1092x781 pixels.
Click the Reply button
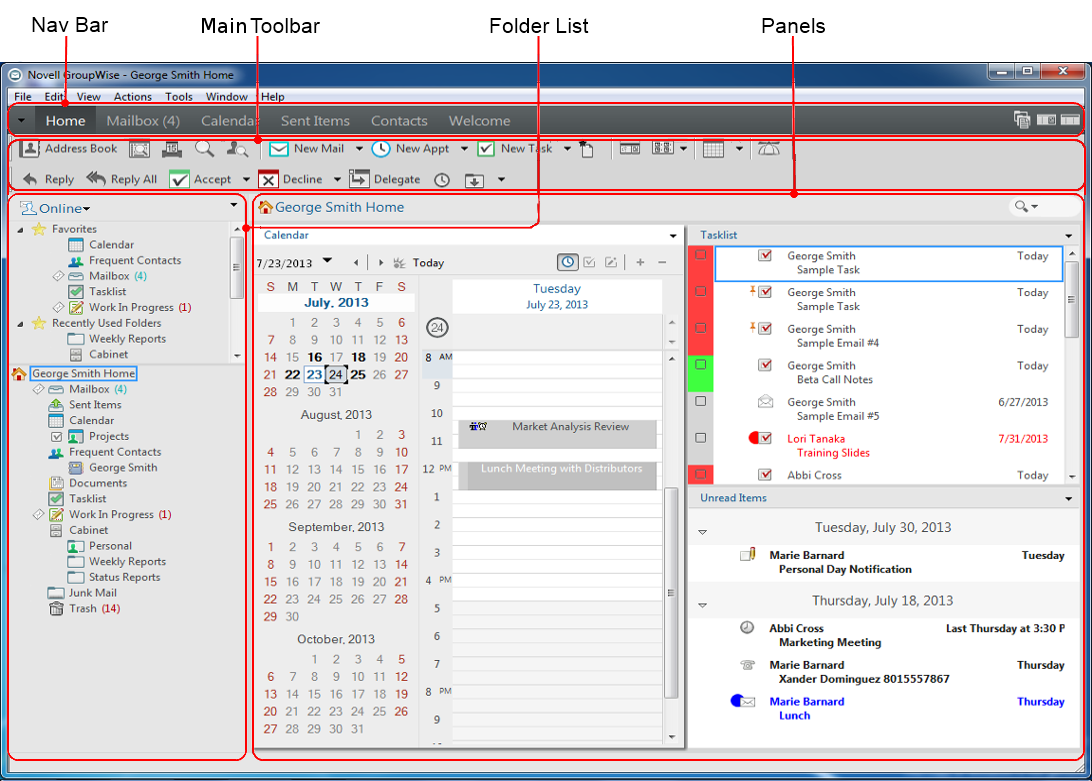(x=48, y=179)
